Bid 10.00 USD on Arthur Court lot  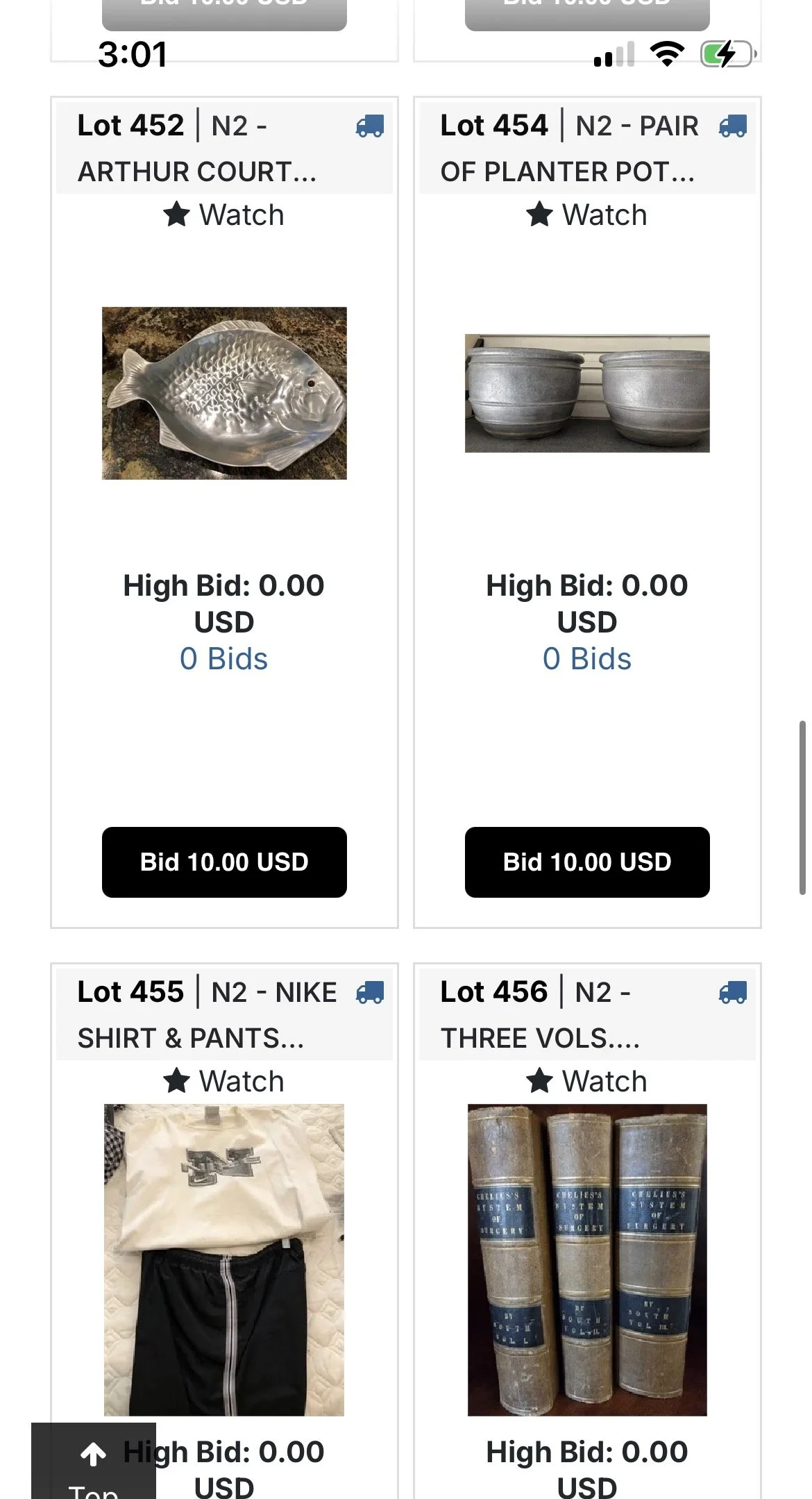pyautogui.click(x=224, y=862)
